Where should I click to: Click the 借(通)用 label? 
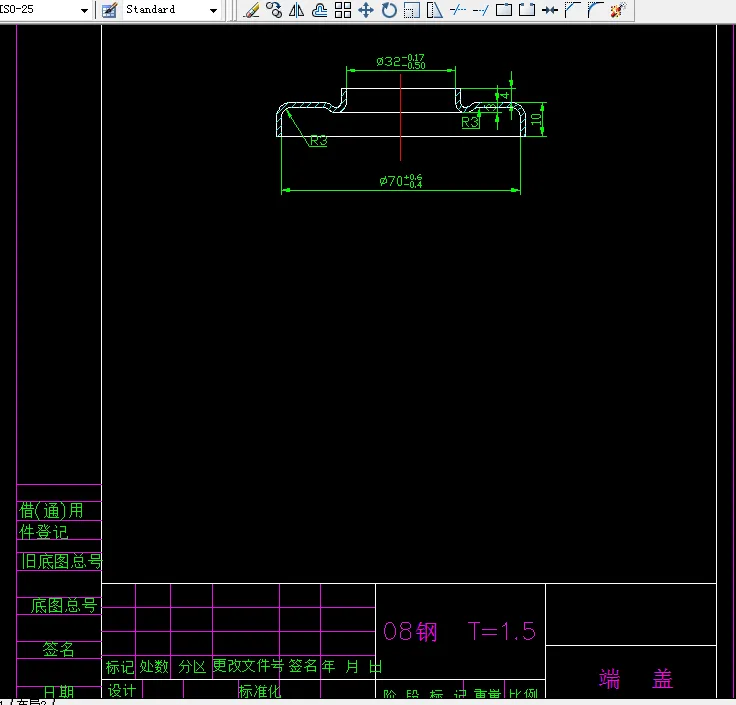pos(51,510)
